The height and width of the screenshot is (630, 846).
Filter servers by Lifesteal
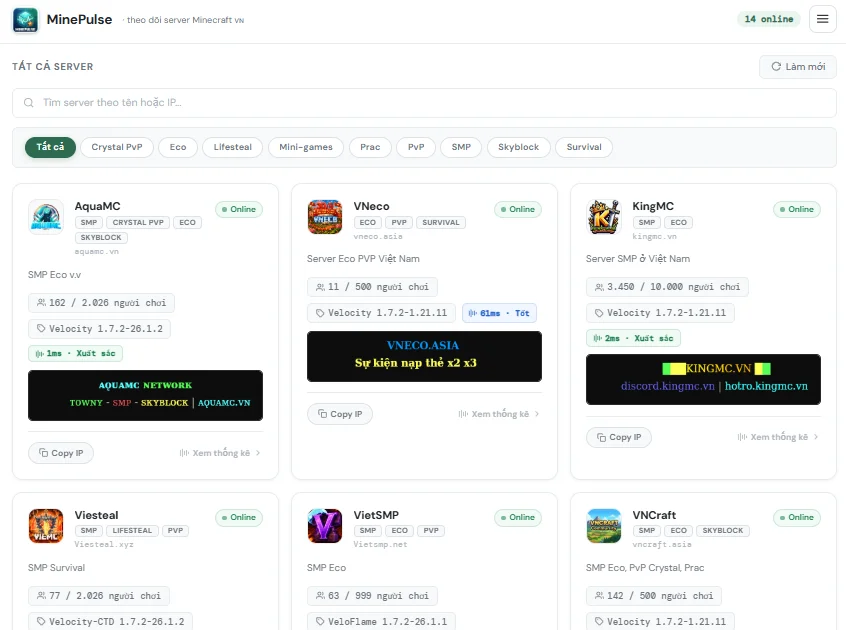233,147
